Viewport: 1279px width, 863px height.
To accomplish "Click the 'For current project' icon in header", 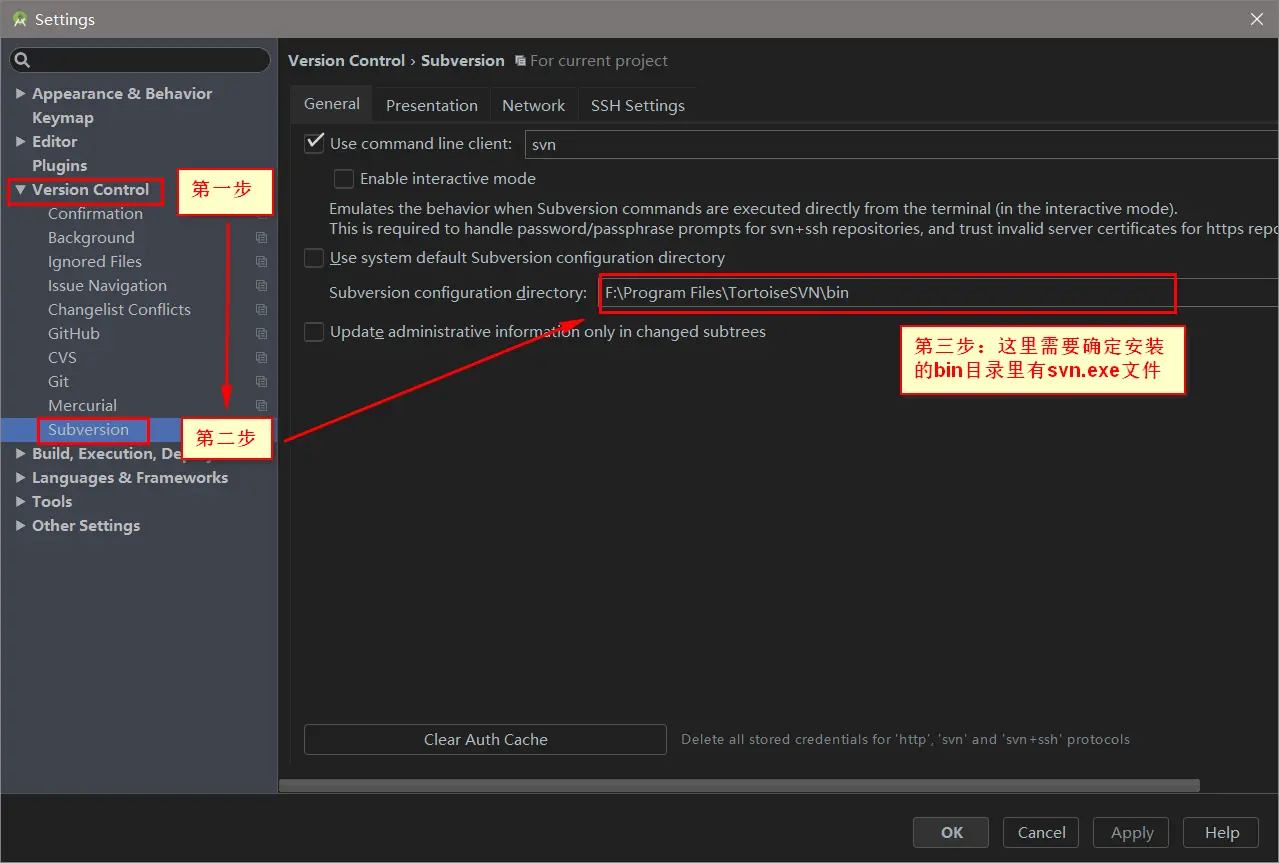I will tap(520, 61).
